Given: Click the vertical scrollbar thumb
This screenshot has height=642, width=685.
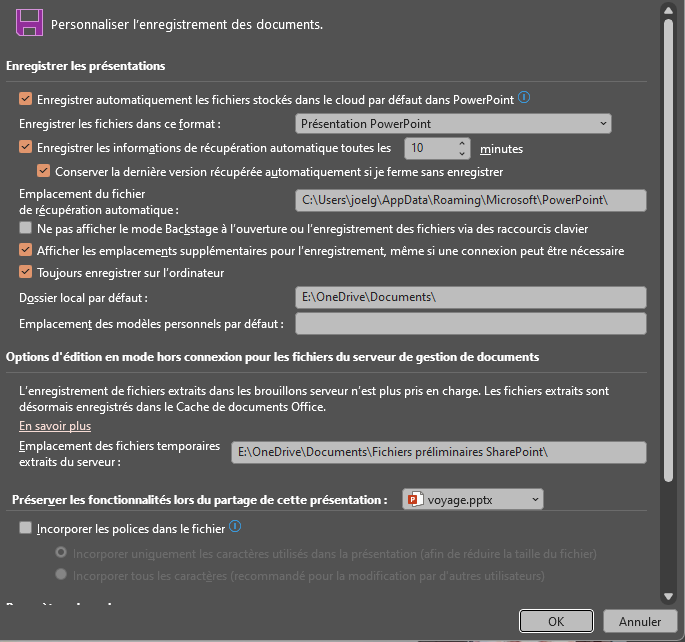Looking at the screenshot, I should click(x=668, y=250).
